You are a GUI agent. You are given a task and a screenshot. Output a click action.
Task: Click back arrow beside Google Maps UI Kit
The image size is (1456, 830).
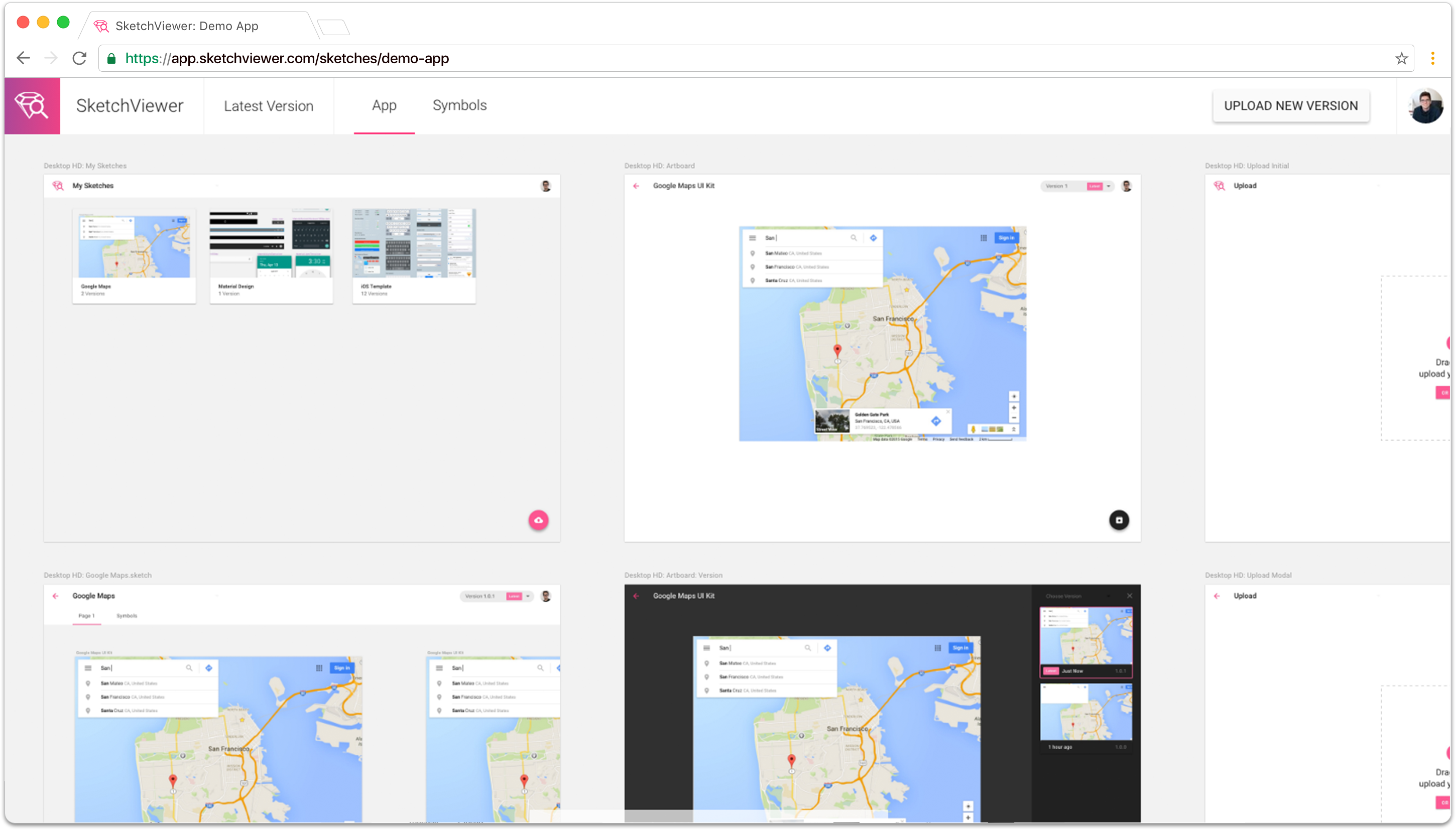(x=636, y=186)
